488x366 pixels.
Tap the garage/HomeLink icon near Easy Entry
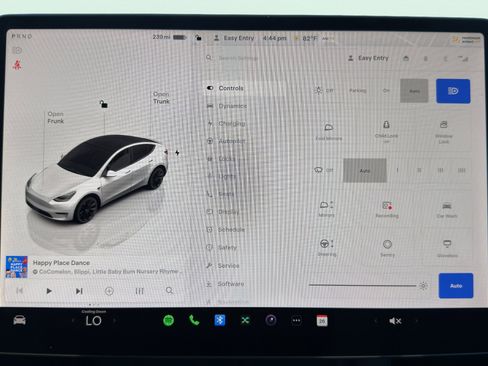tap(406, 58)
